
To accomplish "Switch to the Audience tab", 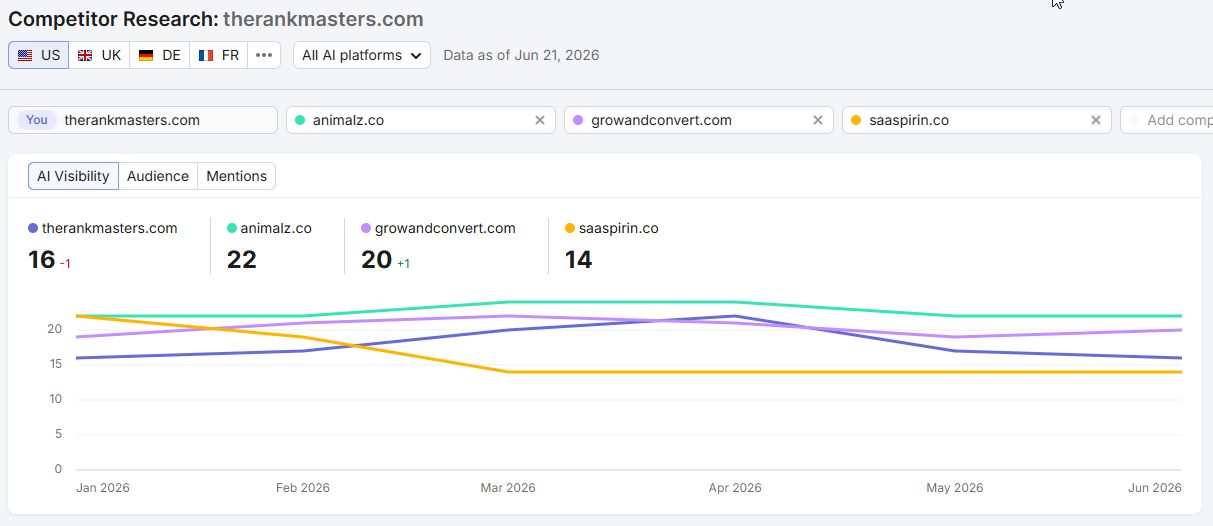I will [158, 176].
